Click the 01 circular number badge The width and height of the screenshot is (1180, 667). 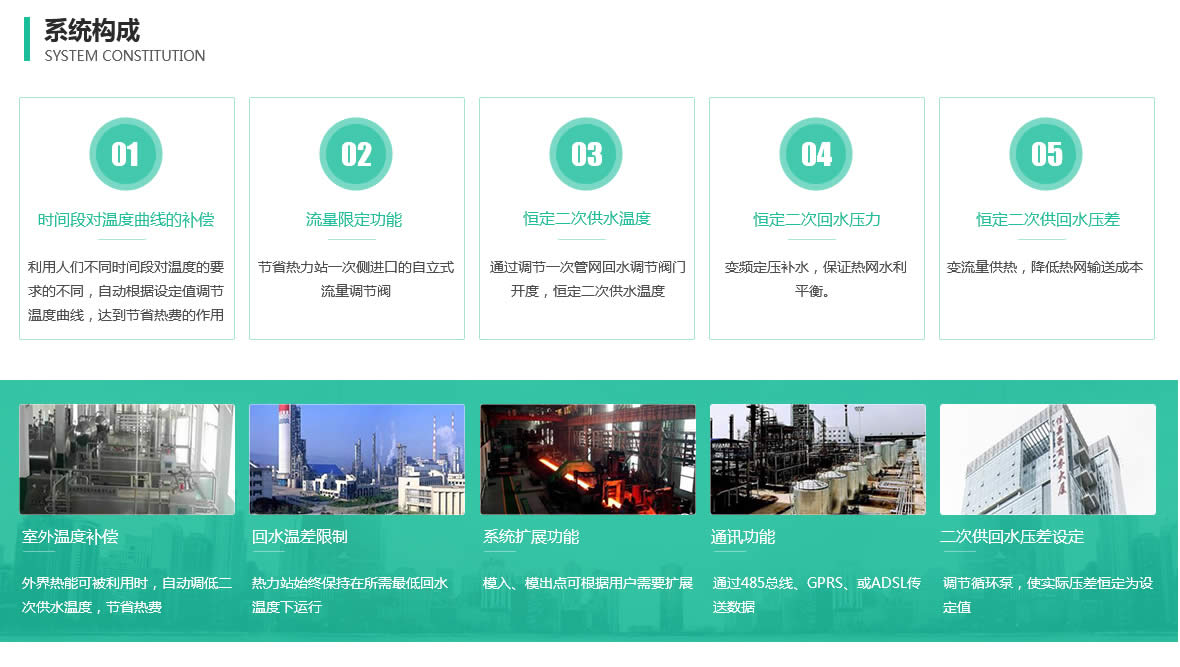click(x=126, y=154)
